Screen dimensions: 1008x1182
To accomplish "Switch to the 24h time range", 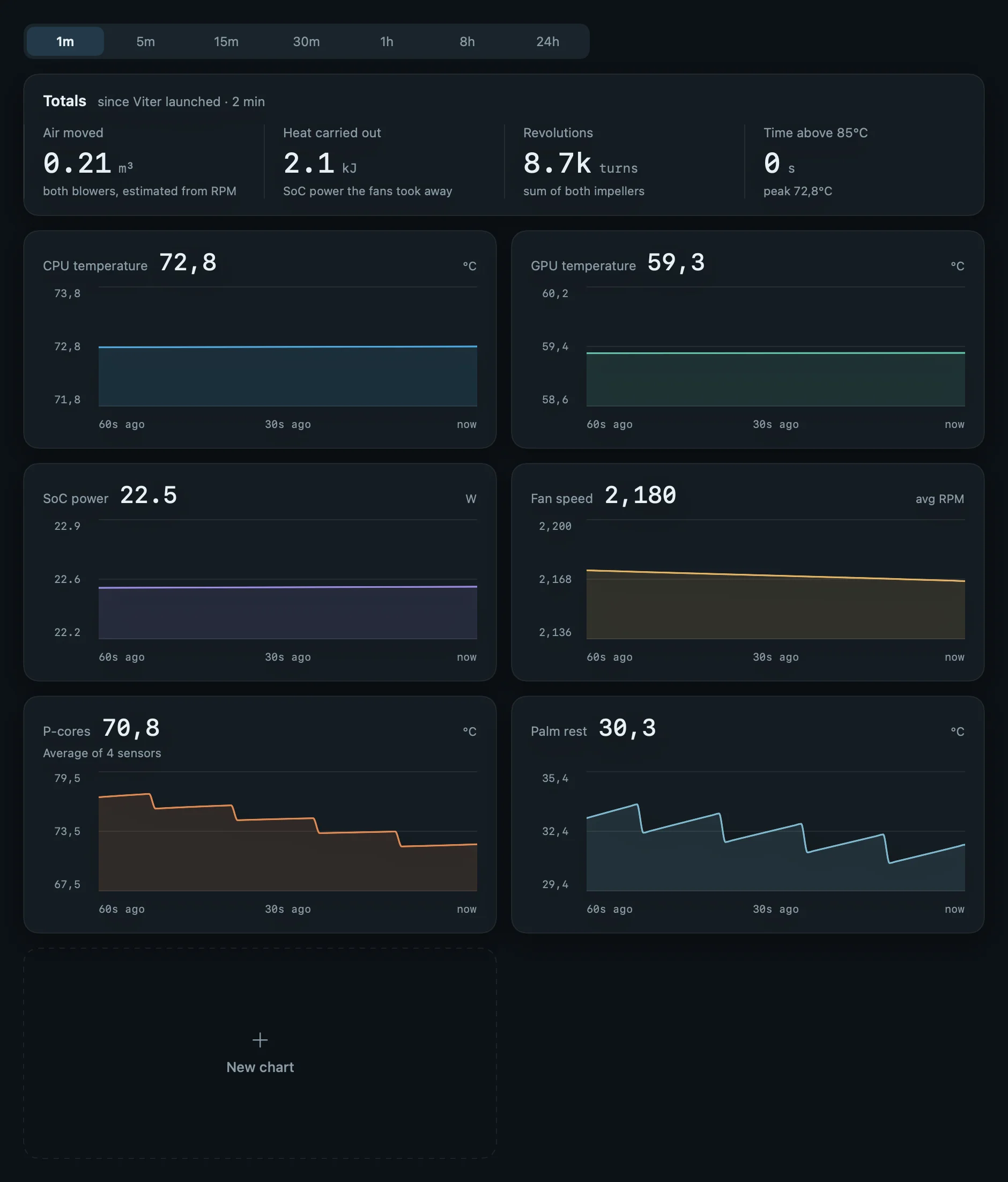I will pos(547,41).
